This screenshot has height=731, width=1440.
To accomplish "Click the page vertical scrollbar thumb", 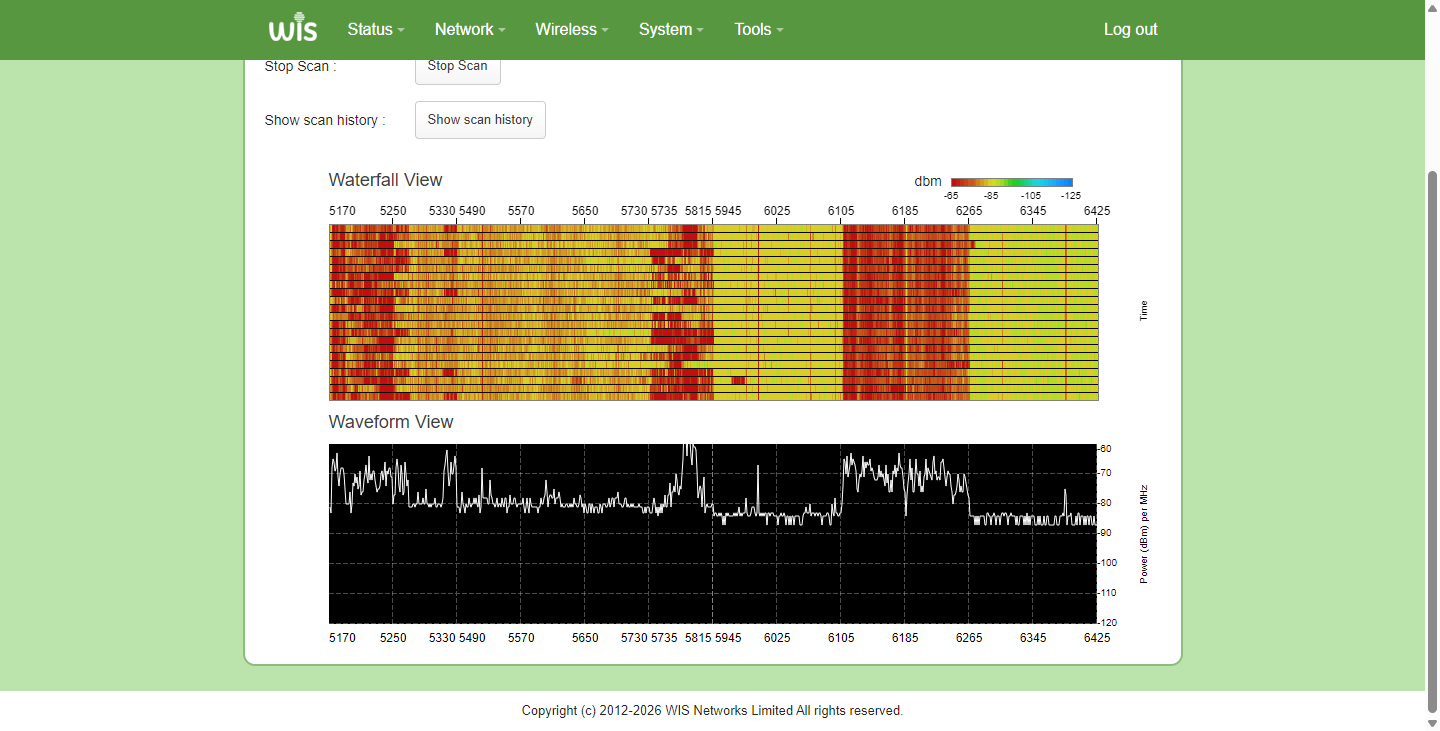I will (x=1432, y=440).
